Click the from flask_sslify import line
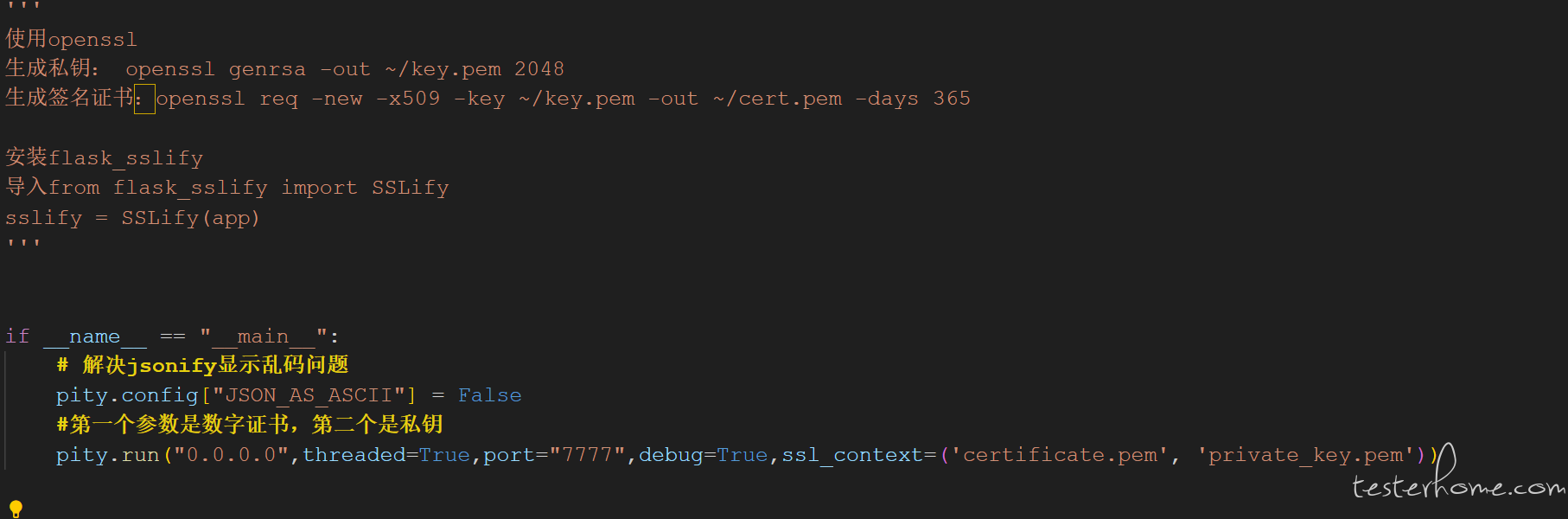1568x519 pixels. (227, 188)
